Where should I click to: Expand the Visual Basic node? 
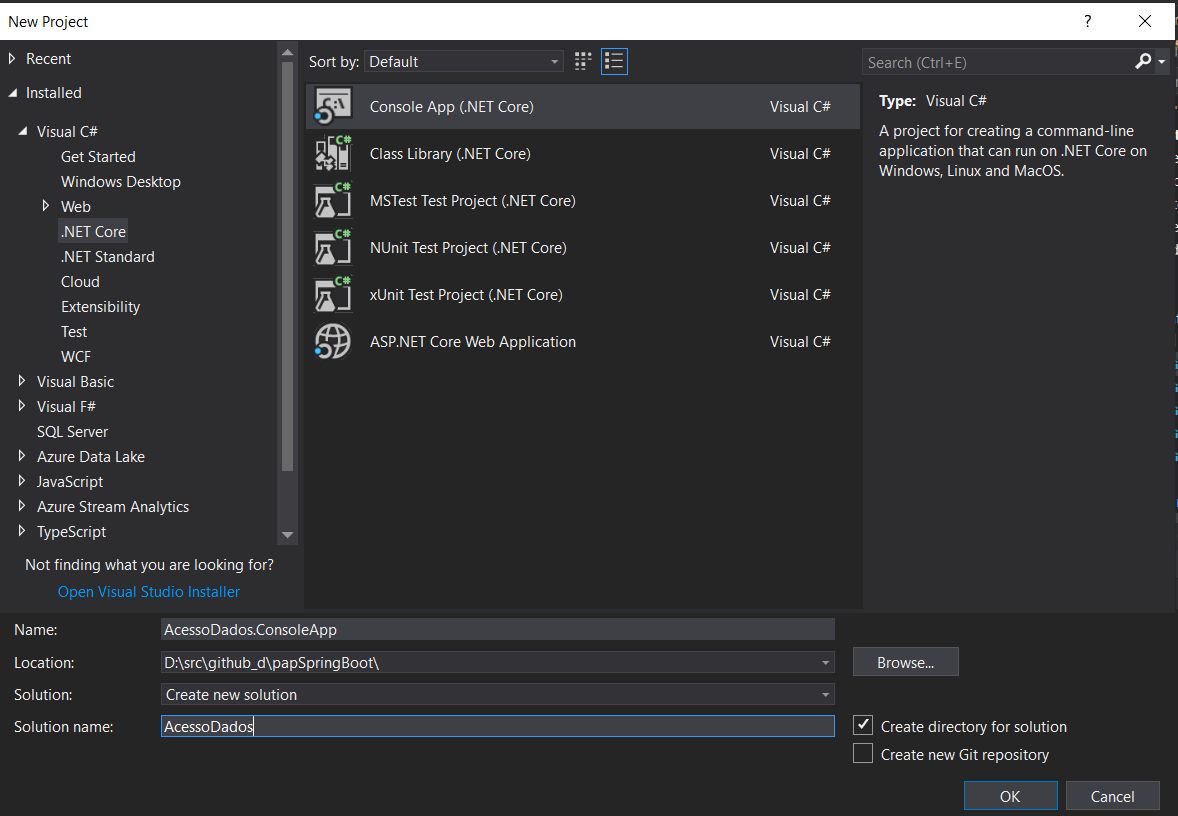coord(22,381)
